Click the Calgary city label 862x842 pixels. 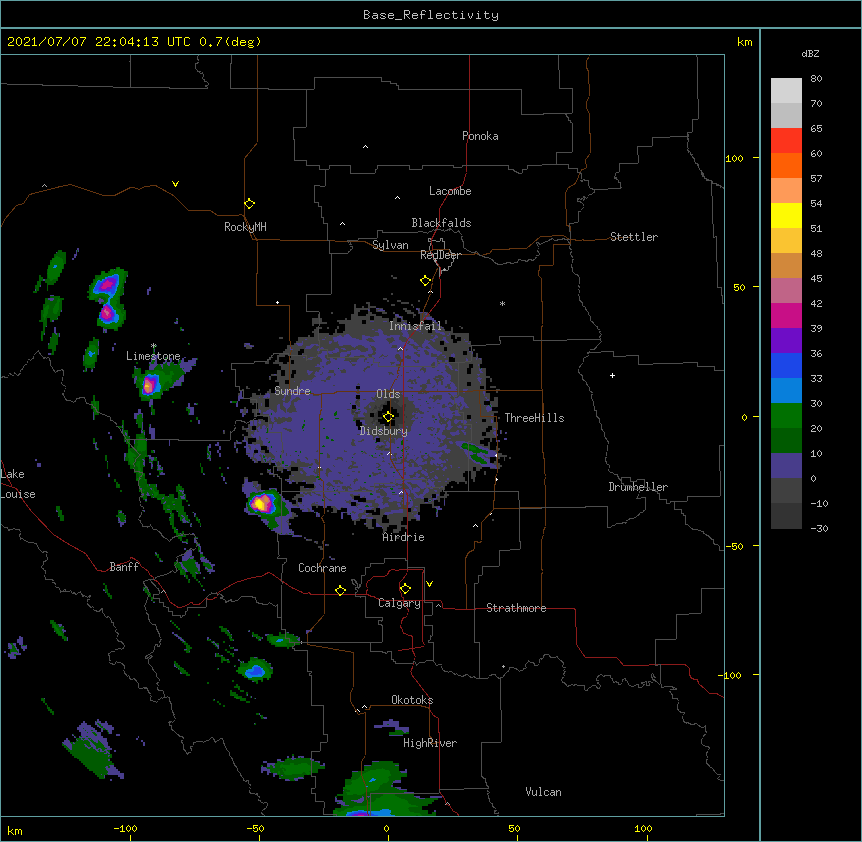[x=399, y=603]
